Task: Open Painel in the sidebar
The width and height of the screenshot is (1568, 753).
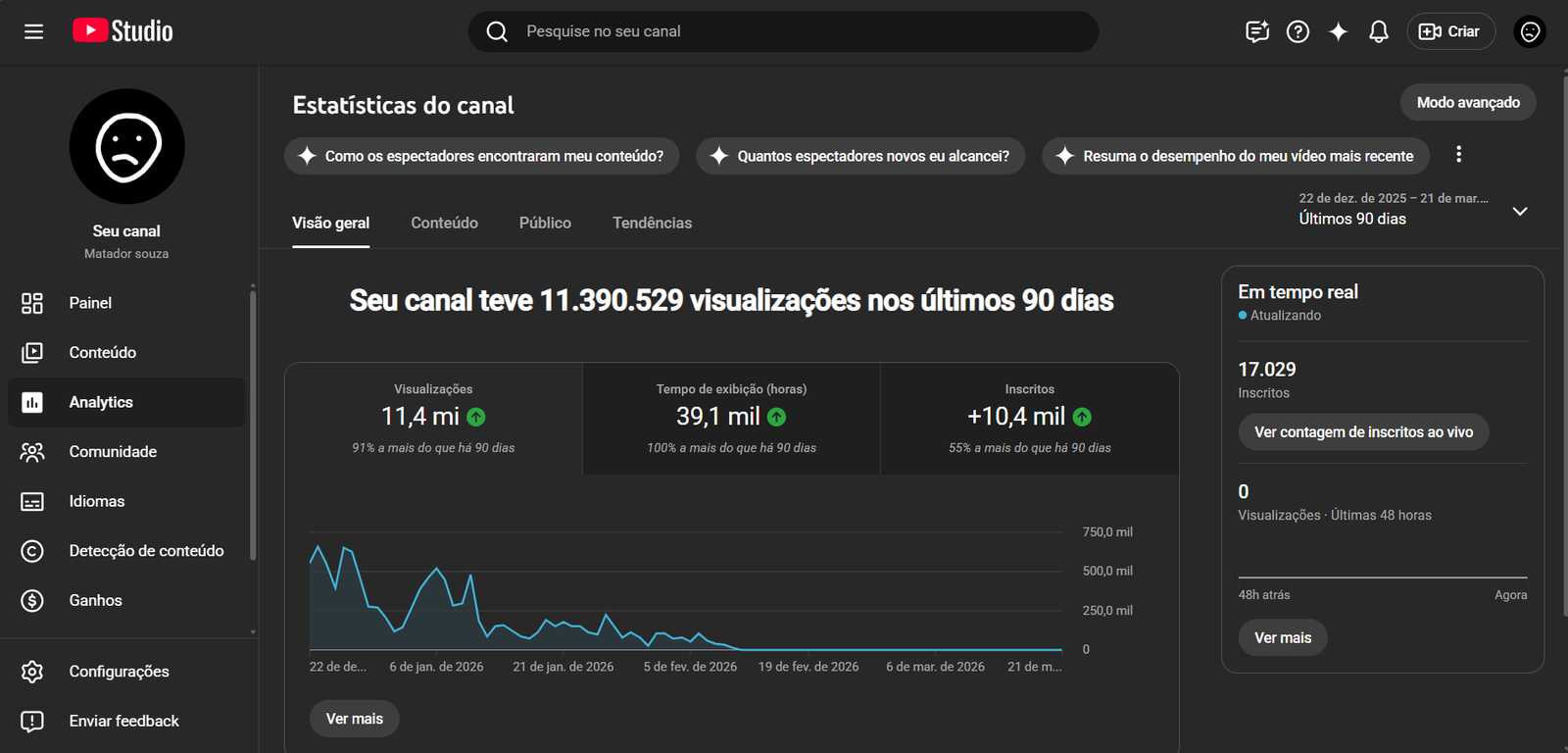Action: pyautogui.click(x=126, y=303)
